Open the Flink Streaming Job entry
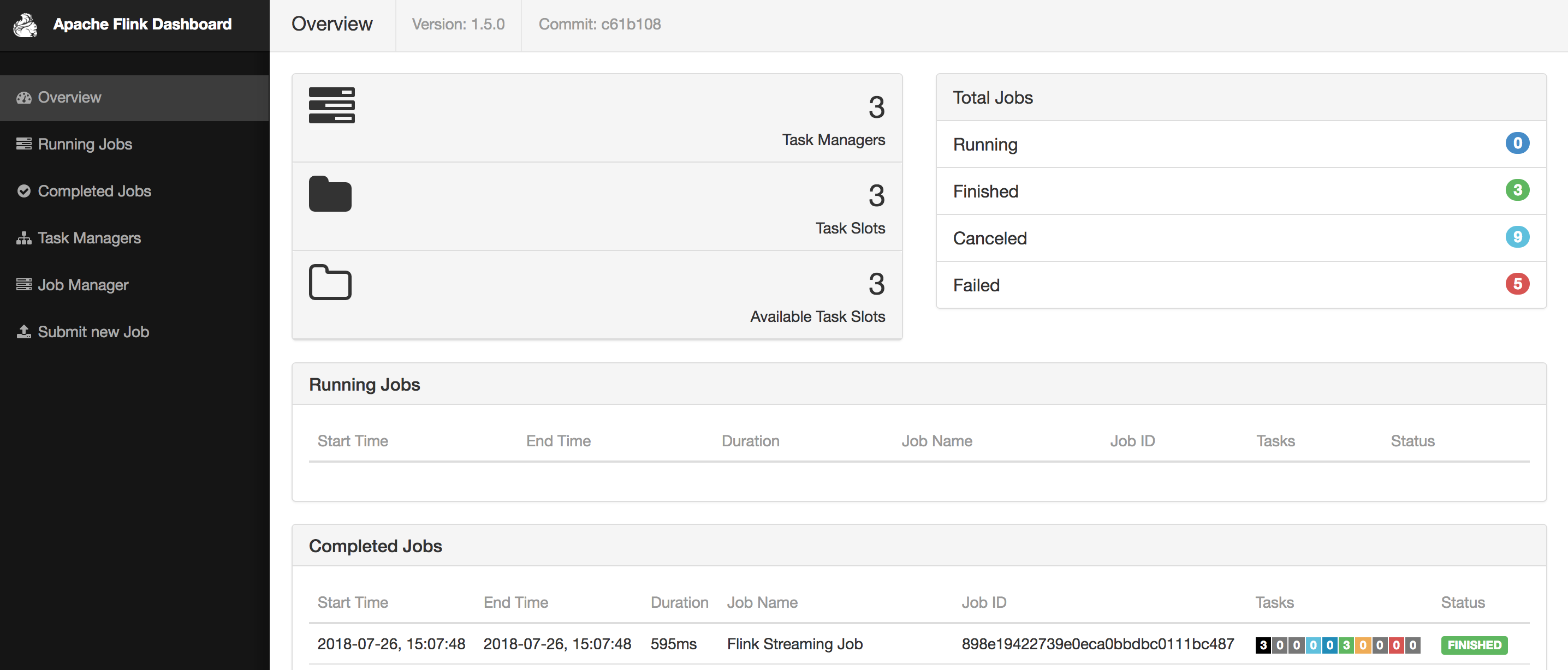The image size is (1568, 670). (794, 644)
